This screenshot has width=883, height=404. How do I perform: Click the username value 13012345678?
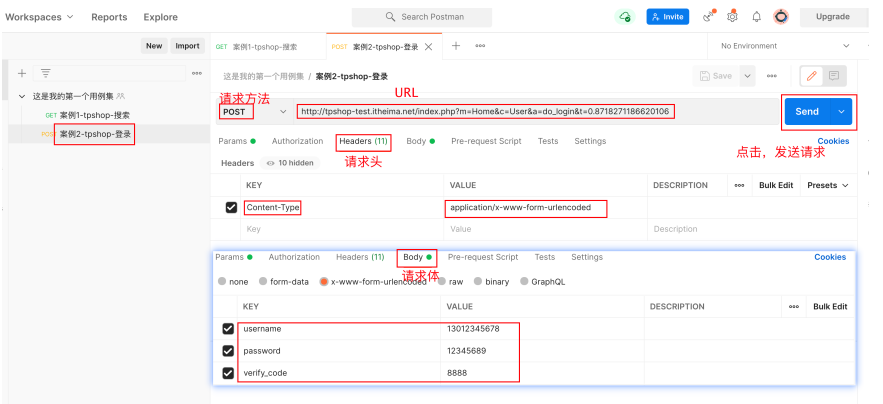pos(473,328)
